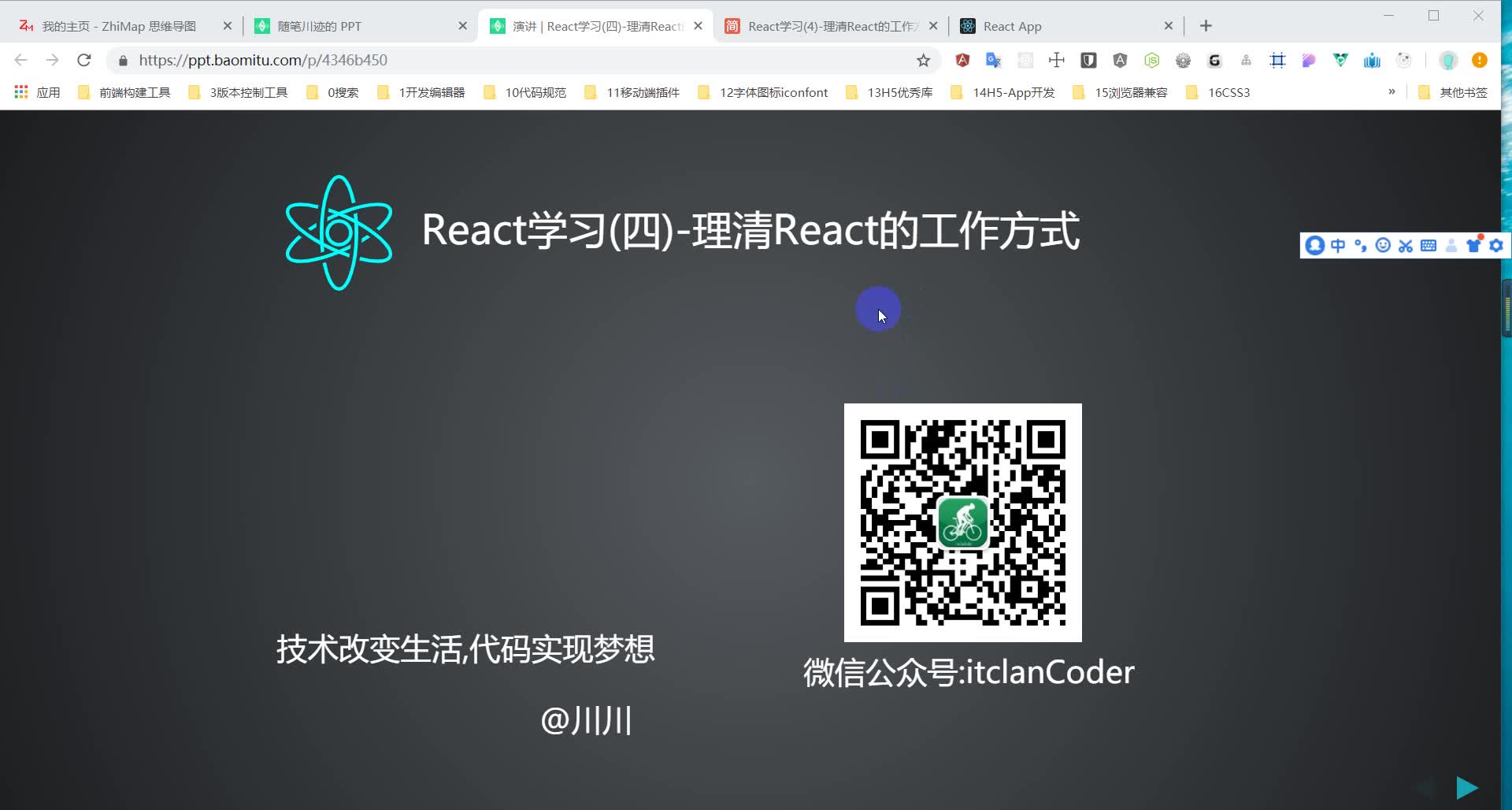Screen dimensions: 1512x810
Task: Click the black G extension icon
Action: coord(1214,60)
